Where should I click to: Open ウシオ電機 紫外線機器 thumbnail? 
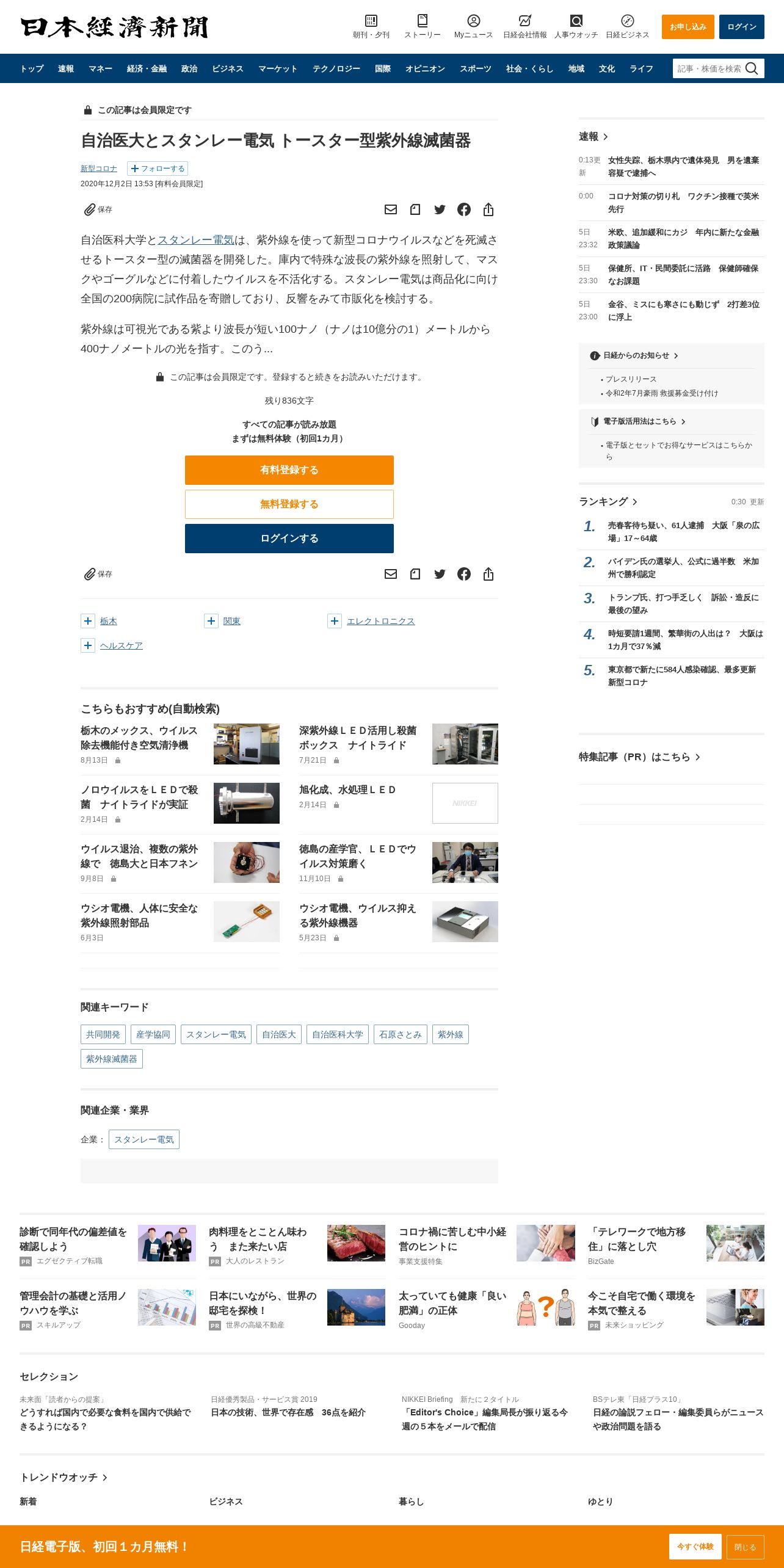[465, 921]
